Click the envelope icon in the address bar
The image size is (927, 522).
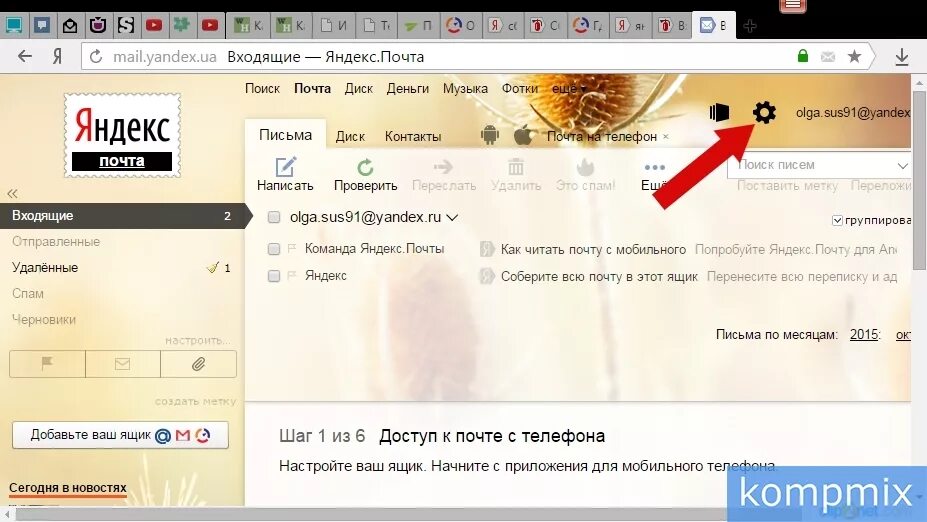pyautogui.click(x=828, y=57)
